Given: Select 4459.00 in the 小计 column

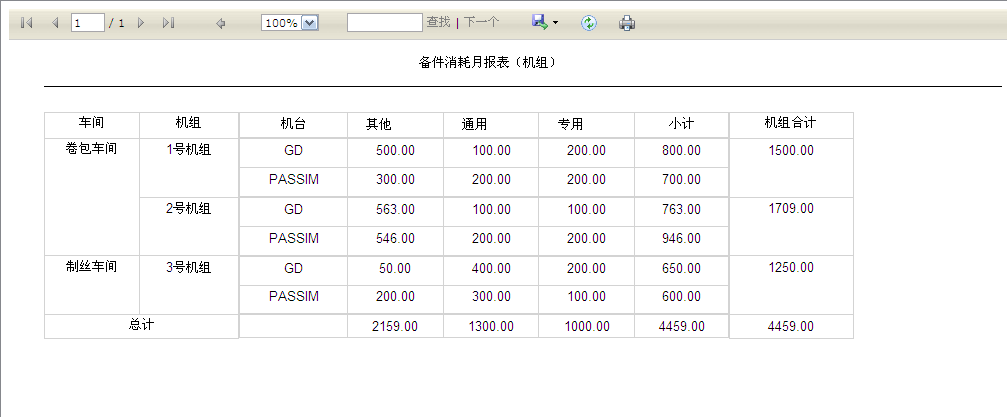Looking at the screenshot, I should 681,326.
